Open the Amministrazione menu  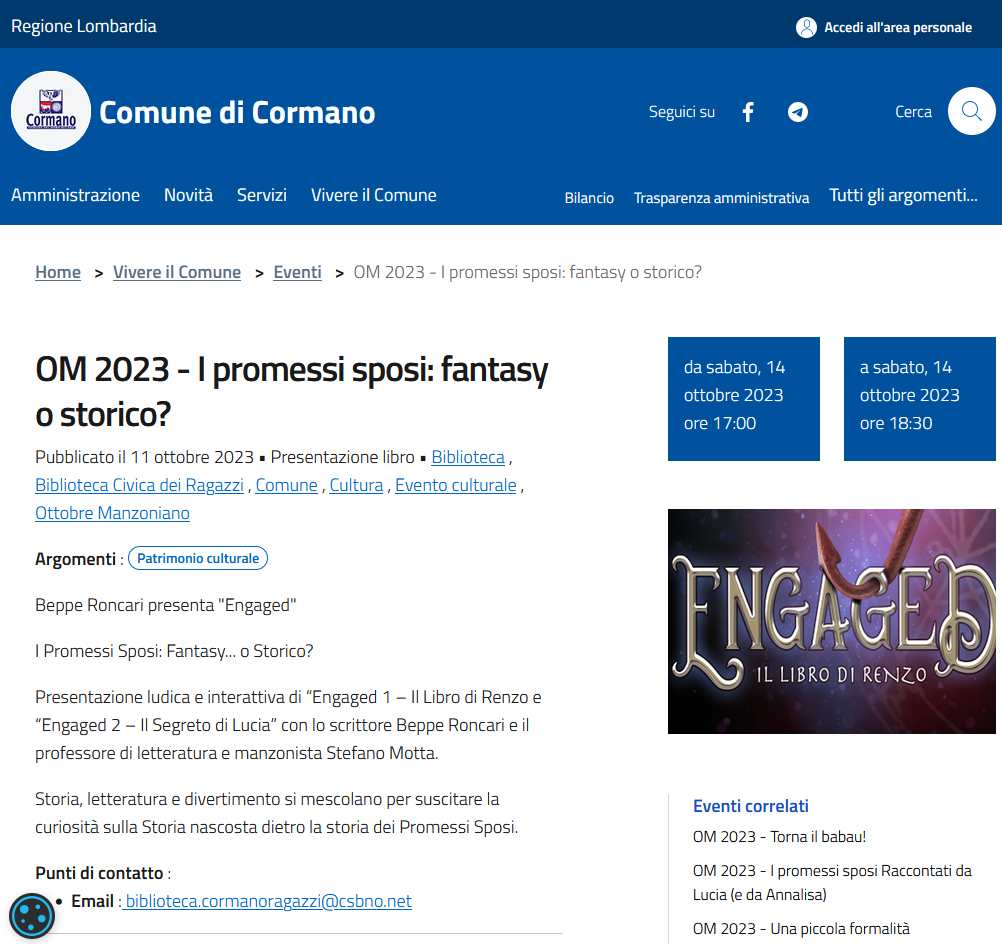(x=75, y=195)
